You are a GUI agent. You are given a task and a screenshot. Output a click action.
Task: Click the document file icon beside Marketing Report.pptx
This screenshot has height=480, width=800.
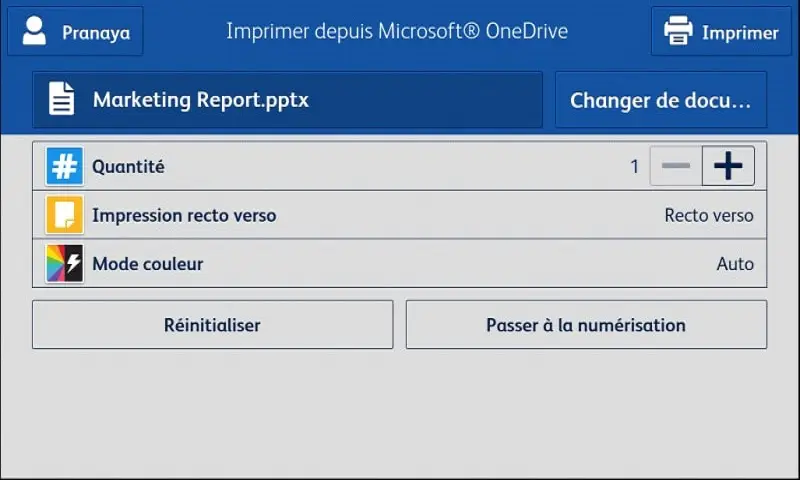(x=61, y=98)
